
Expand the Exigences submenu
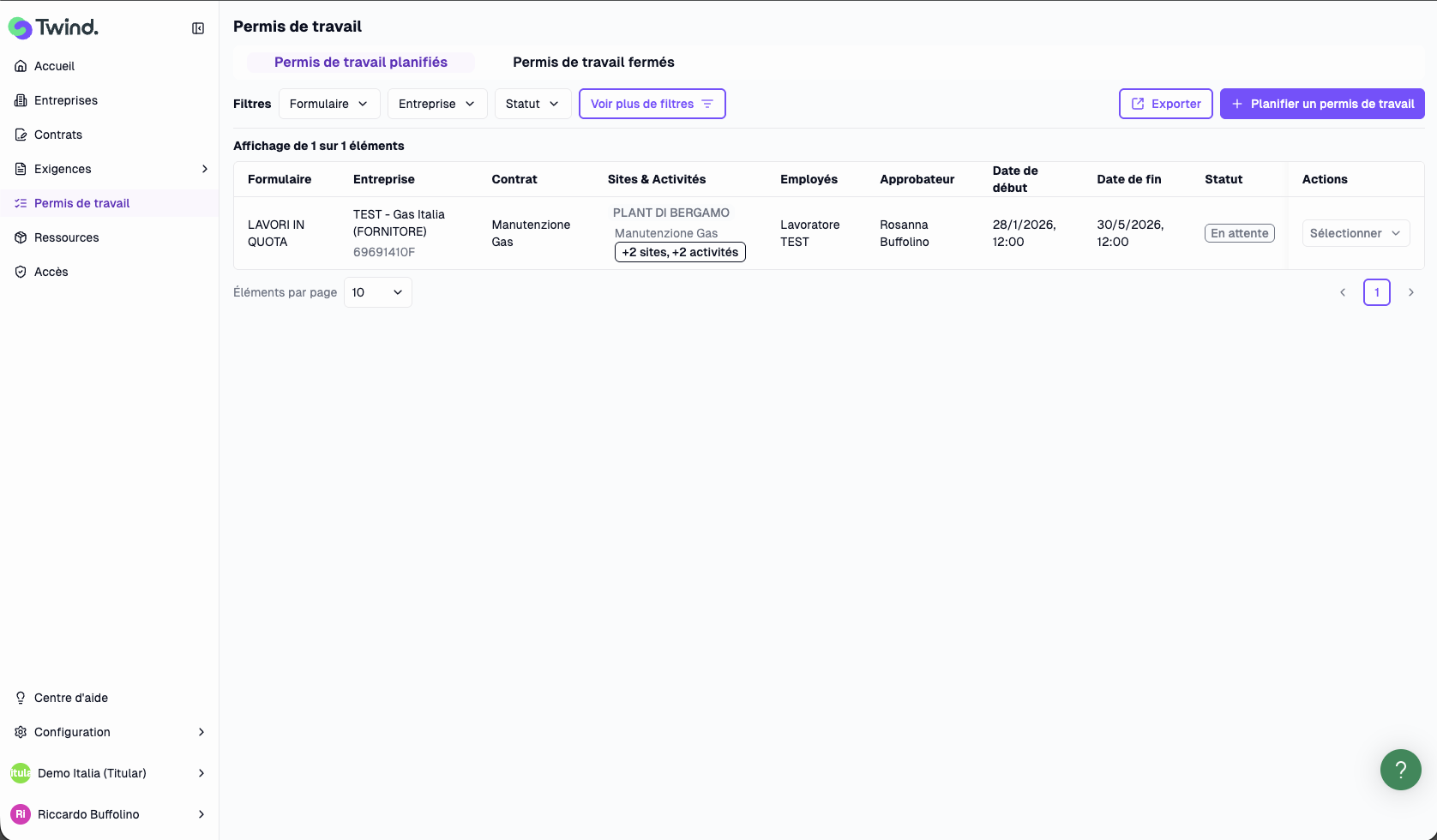[x=204, y=169]
